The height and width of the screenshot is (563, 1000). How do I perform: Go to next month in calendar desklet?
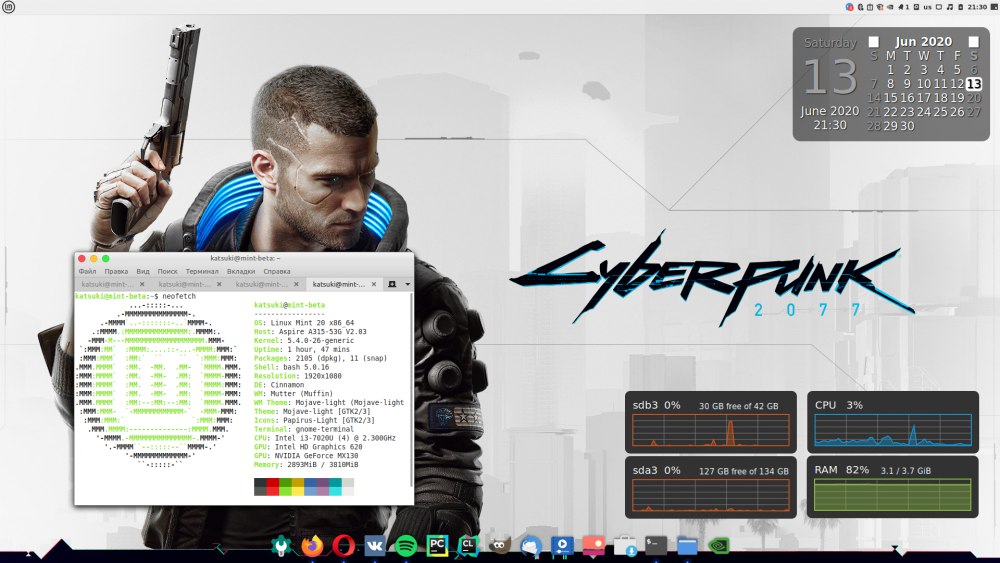[973, 41]
